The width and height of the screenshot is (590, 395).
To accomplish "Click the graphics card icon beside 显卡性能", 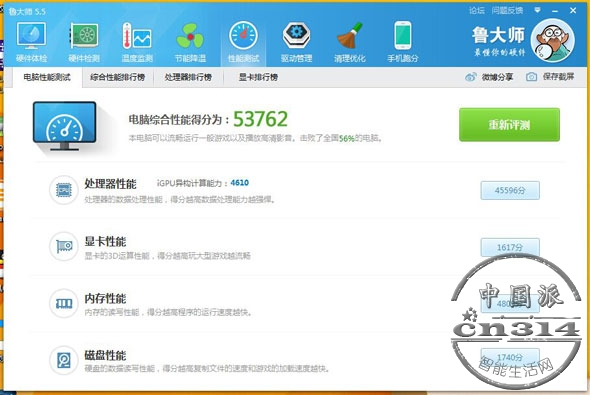I will point(64,246).
